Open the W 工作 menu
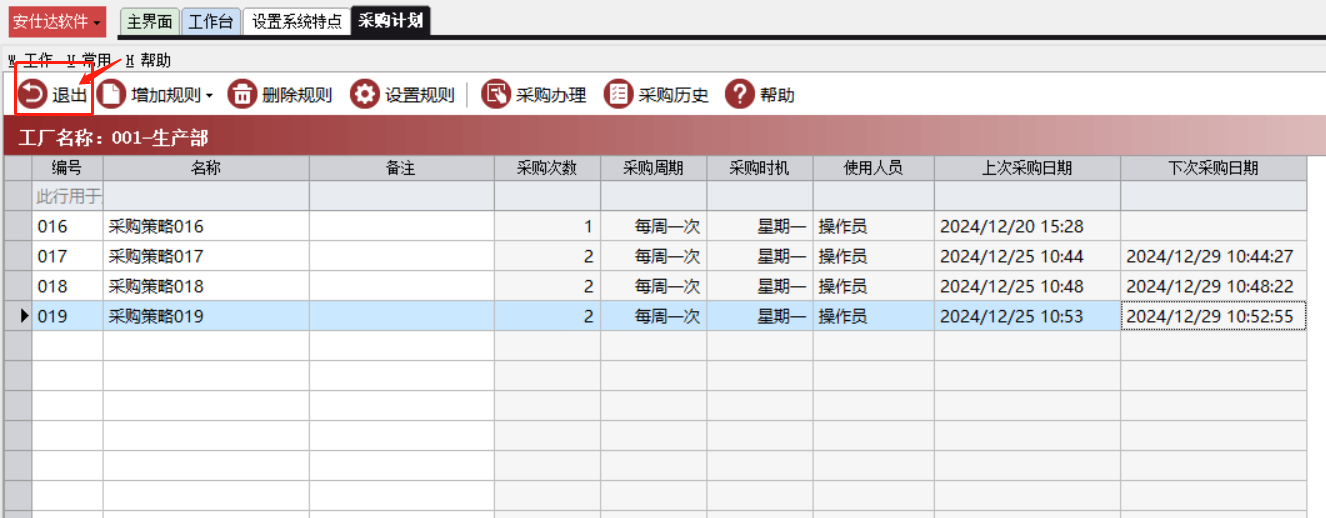Viewport: 1326px width, 518px height. tap(30, 60)
